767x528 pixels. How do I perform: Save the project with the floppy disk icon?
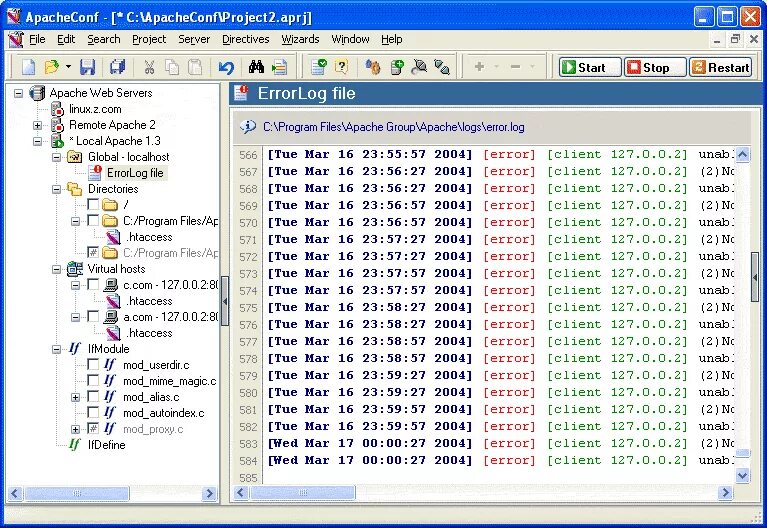point(88,67)
